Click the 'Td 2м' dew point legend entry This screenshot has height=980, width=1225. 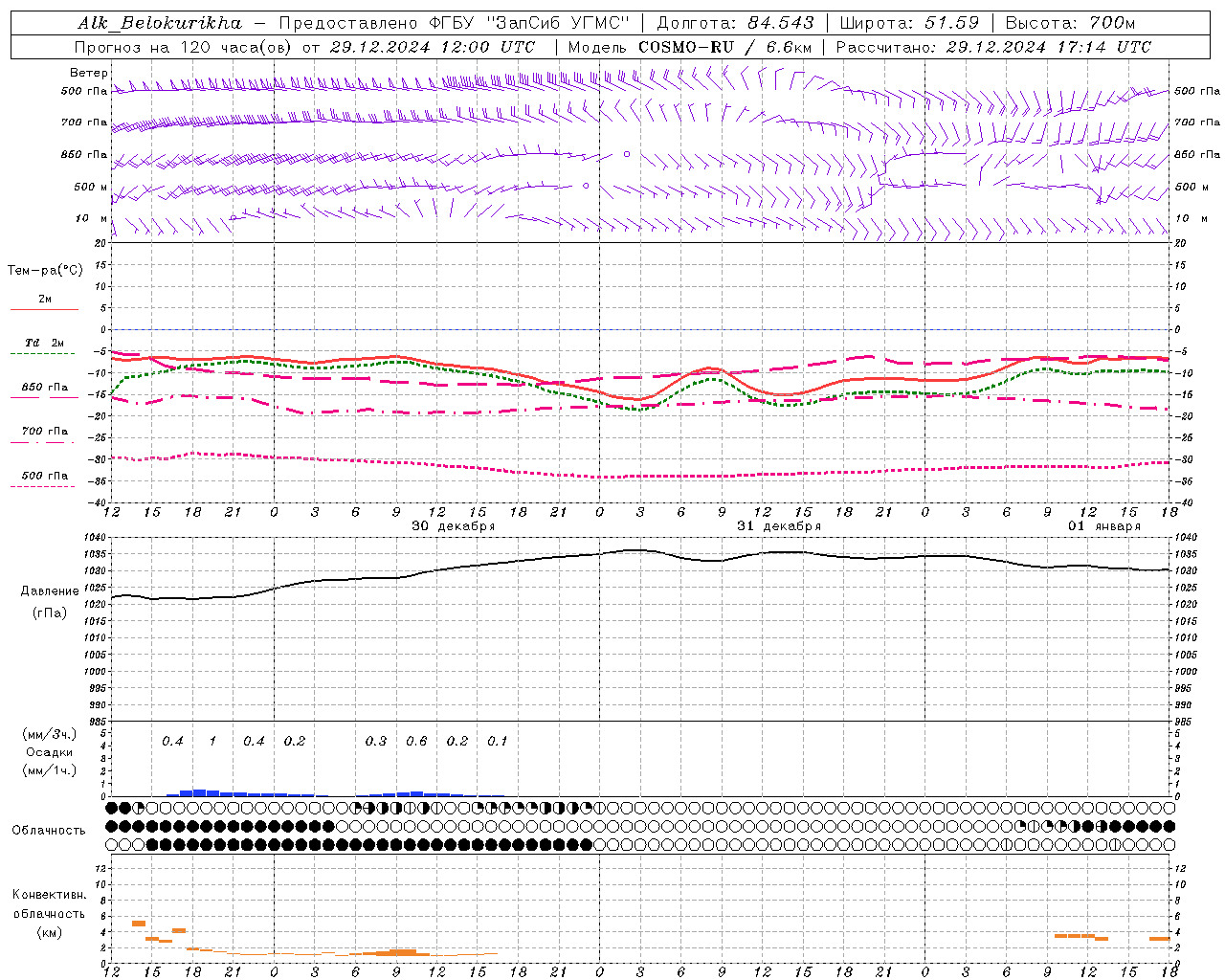pyautogui.click(x=45, y=343)
